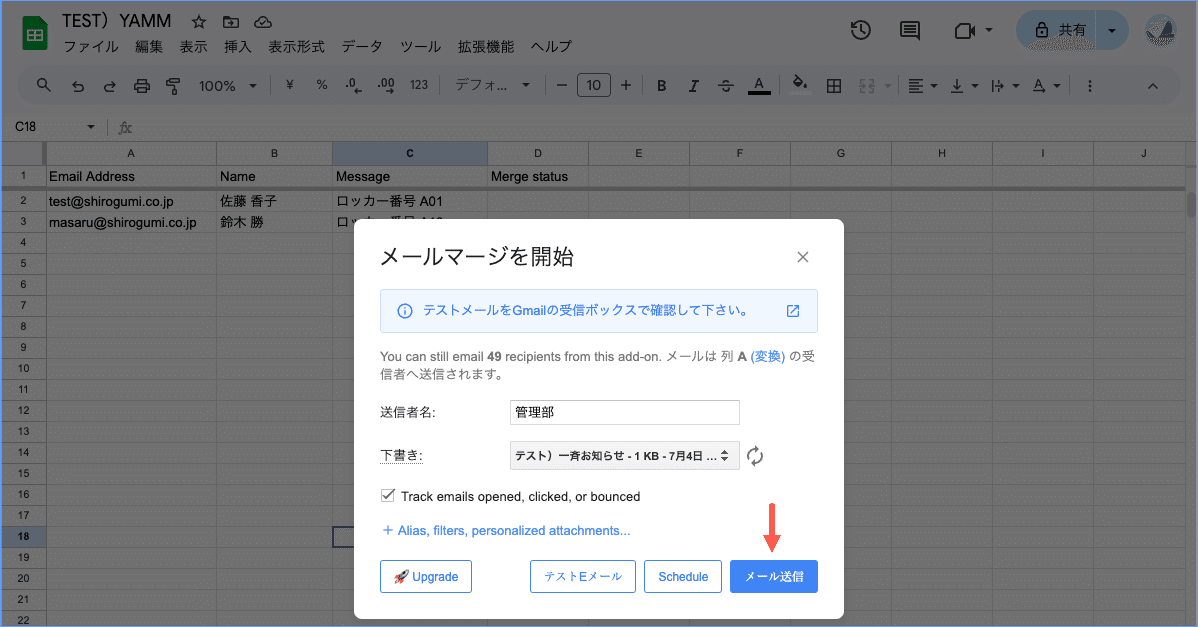Activate the paint format tool
This screenshot has height=627, width=1198.
coord(173,86)
